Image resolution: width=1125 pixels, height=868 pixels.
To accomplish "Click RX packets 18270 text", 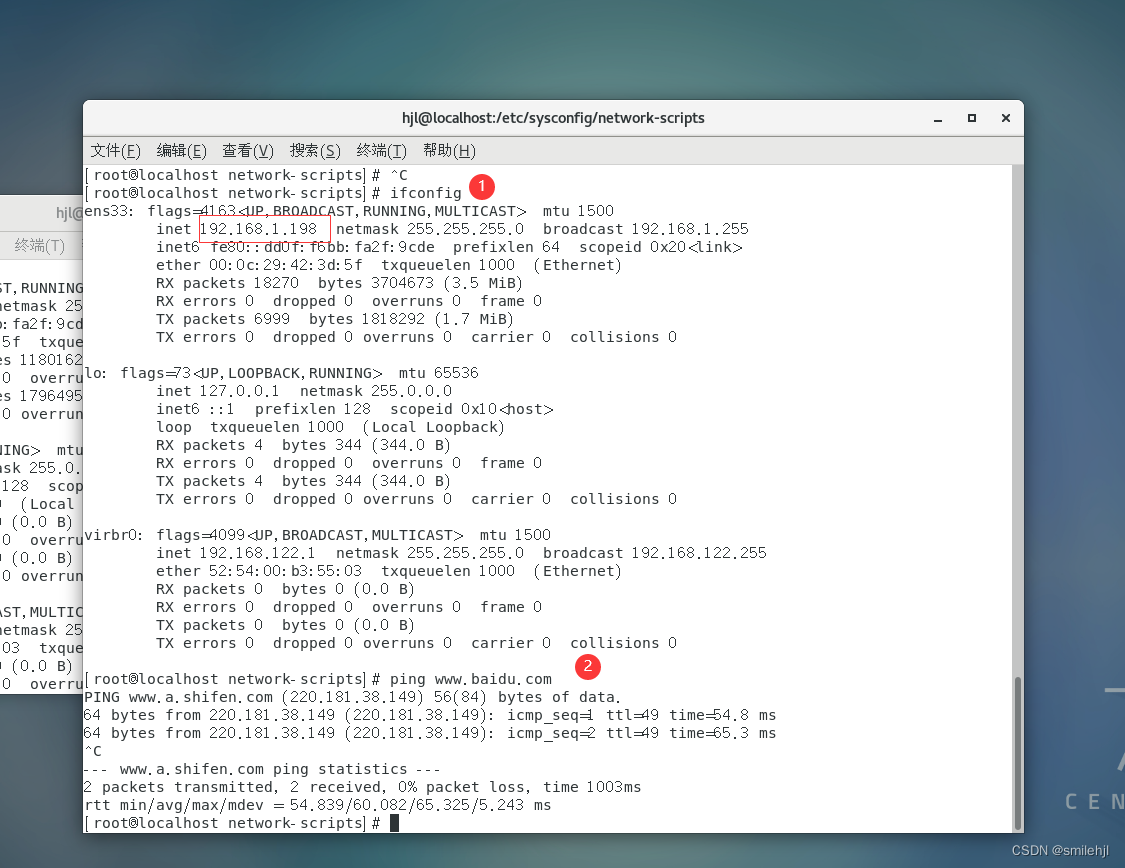I will click(x=227, y=283).
